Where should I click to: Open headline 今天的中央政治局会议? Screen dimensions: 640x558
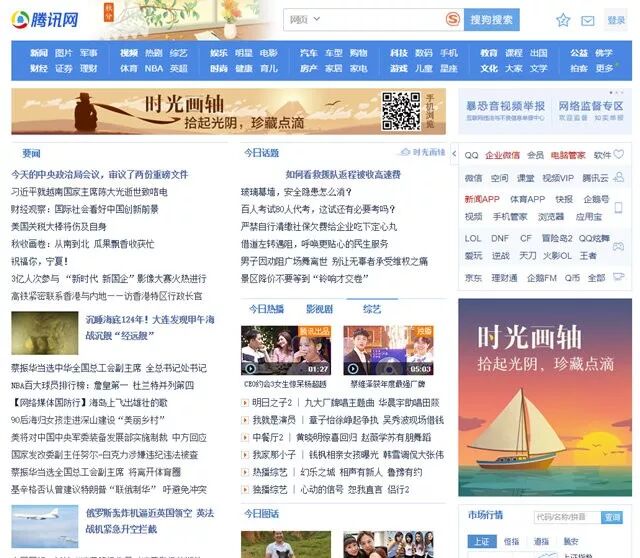click(x=100, y=175)
